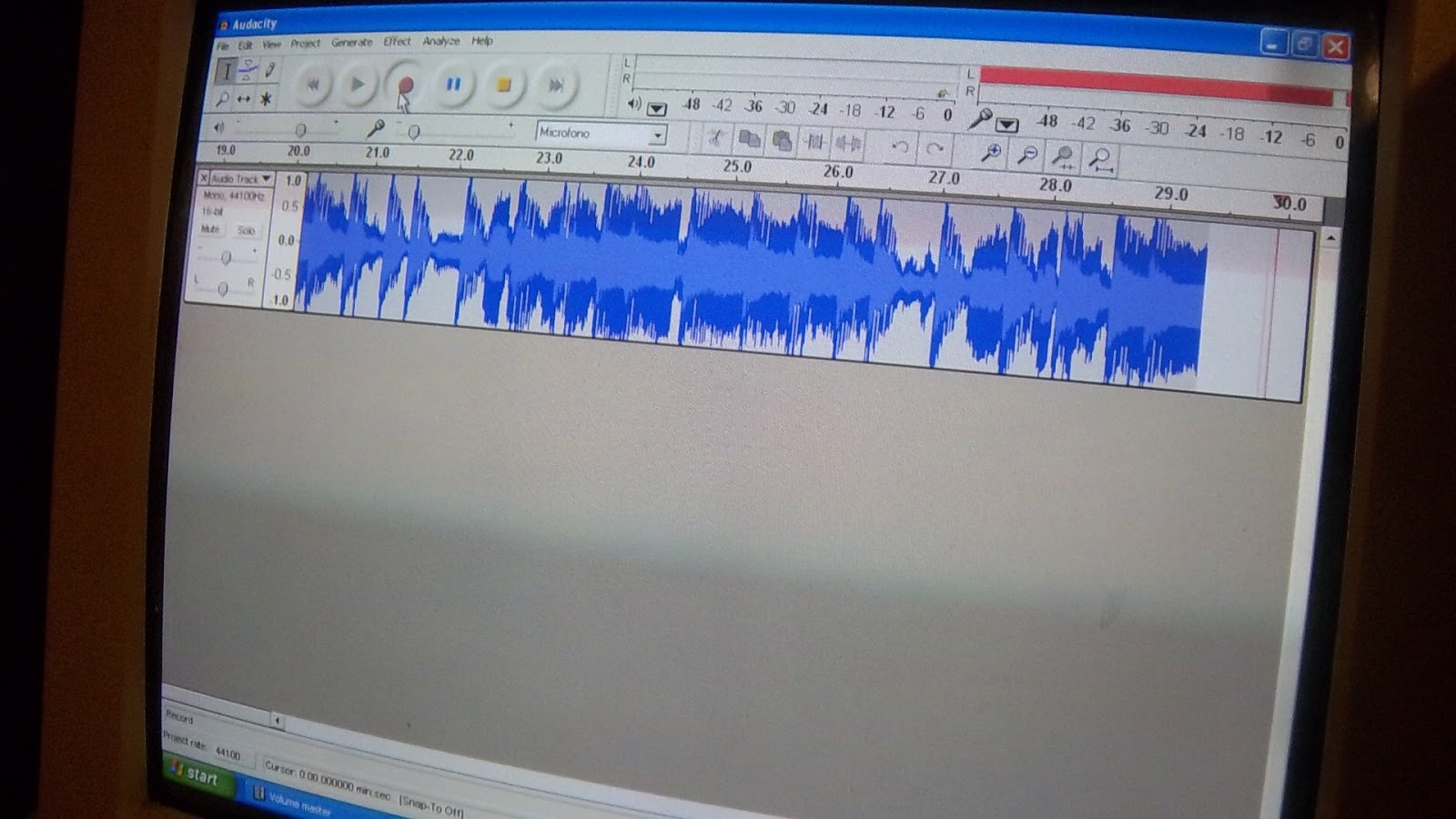The image size is (1456, 819).
Task: Solo the Audio Track
Action: pos(246,230)
